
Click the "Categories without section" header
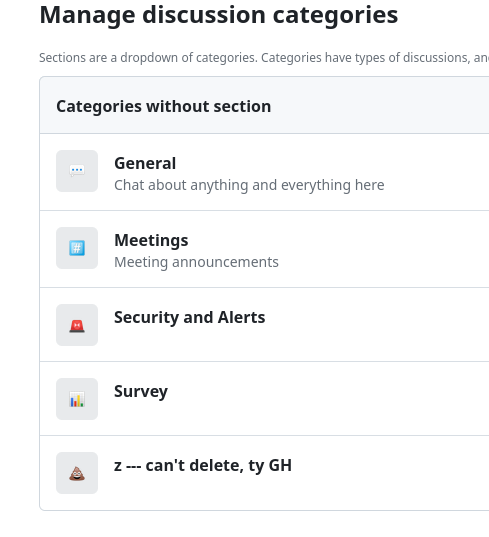(163, 106)
